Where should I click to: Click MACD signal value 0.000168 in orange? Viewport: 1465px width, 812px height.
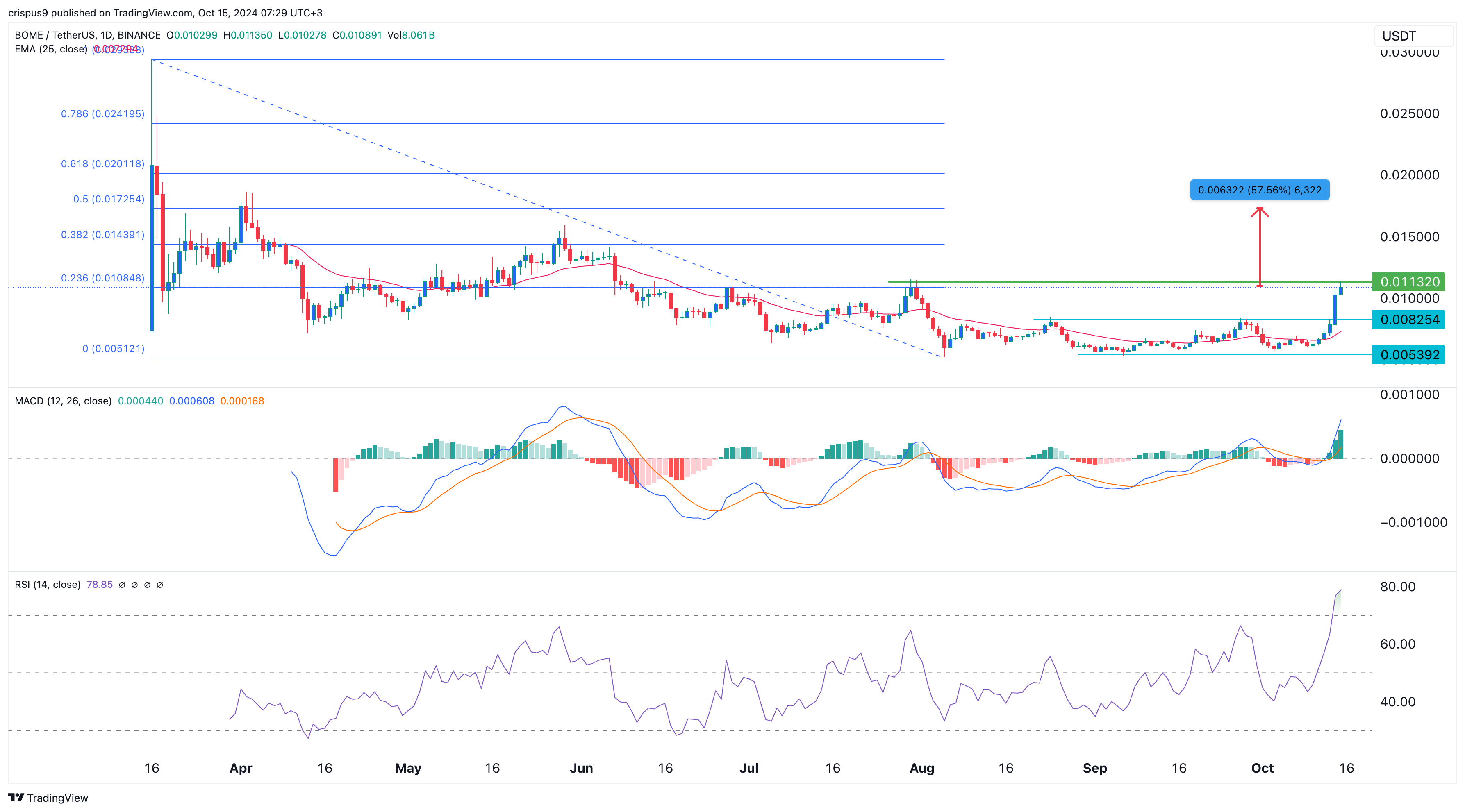[x=242, y=401]
